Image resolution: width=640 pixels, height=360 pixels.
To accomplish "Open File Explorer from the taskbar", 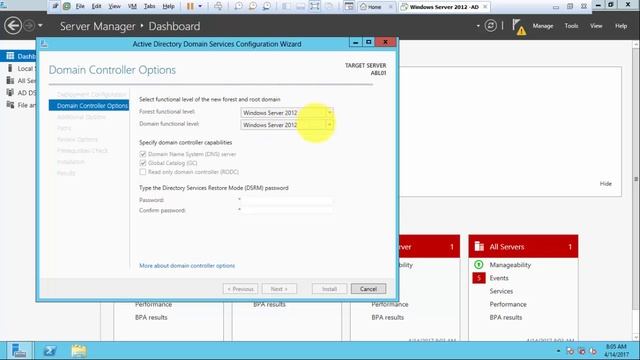I will click(79, 351).
